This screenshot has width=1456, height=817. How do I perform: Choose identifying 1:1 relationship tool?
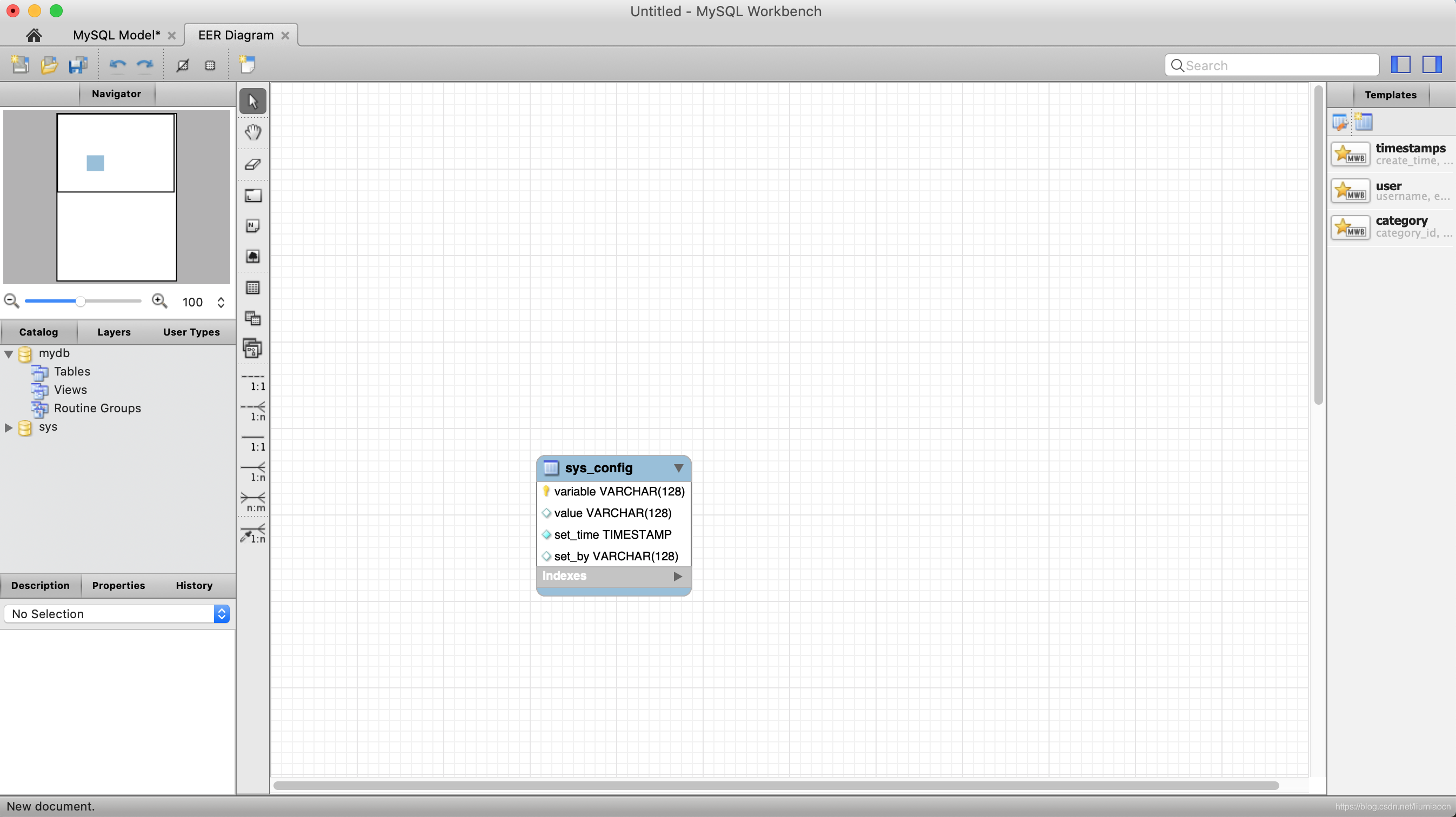253,443
